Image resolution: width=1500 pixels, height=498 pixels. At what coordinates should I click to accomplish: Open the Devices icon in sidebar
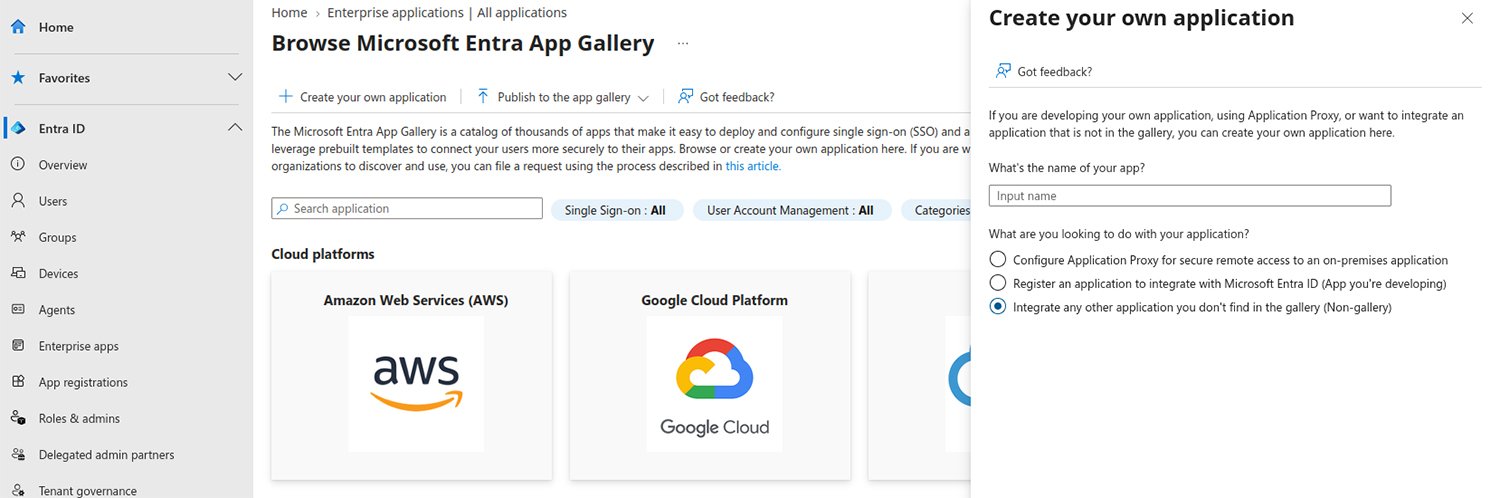17,273
